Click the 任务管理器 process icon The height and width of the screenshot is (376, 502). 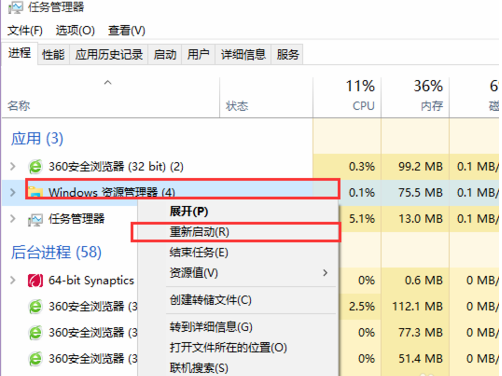click(35, 219)
